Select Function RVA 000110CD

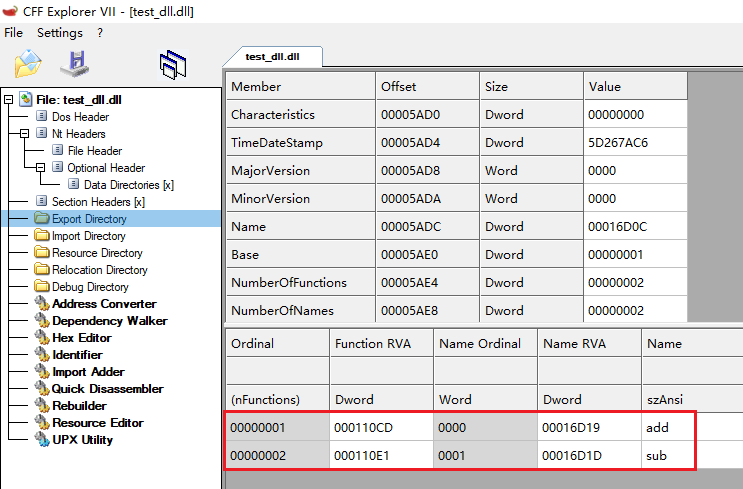tap(381, 427)
